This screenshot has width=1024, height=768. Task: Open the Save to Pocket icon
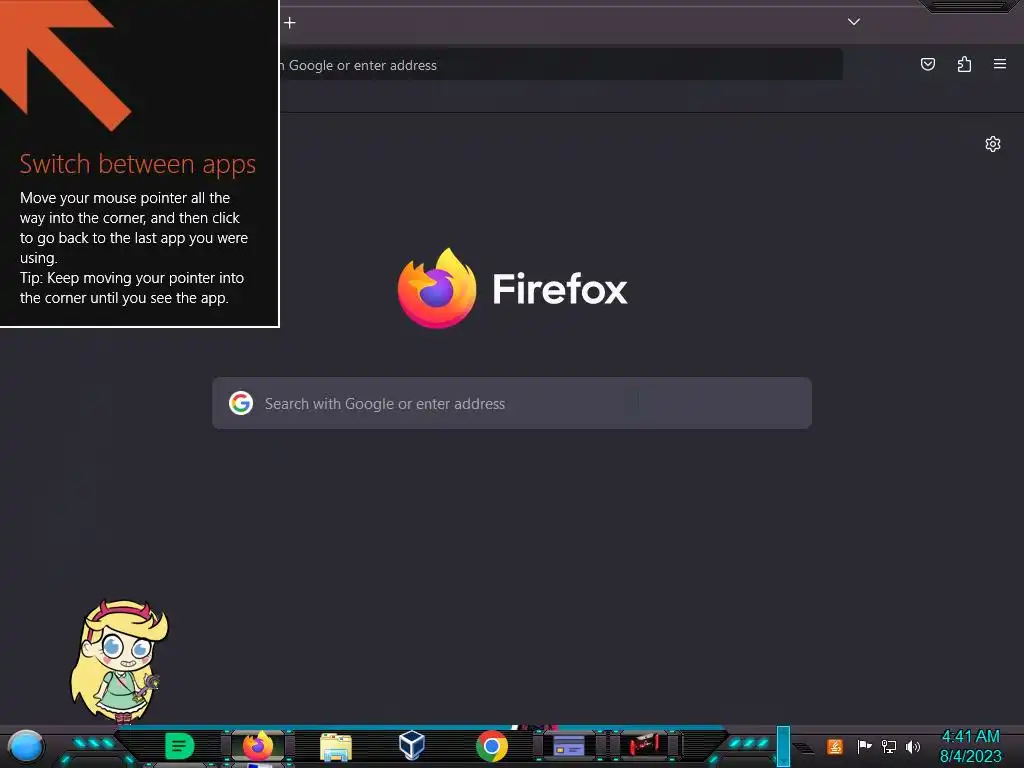[927, 64]
